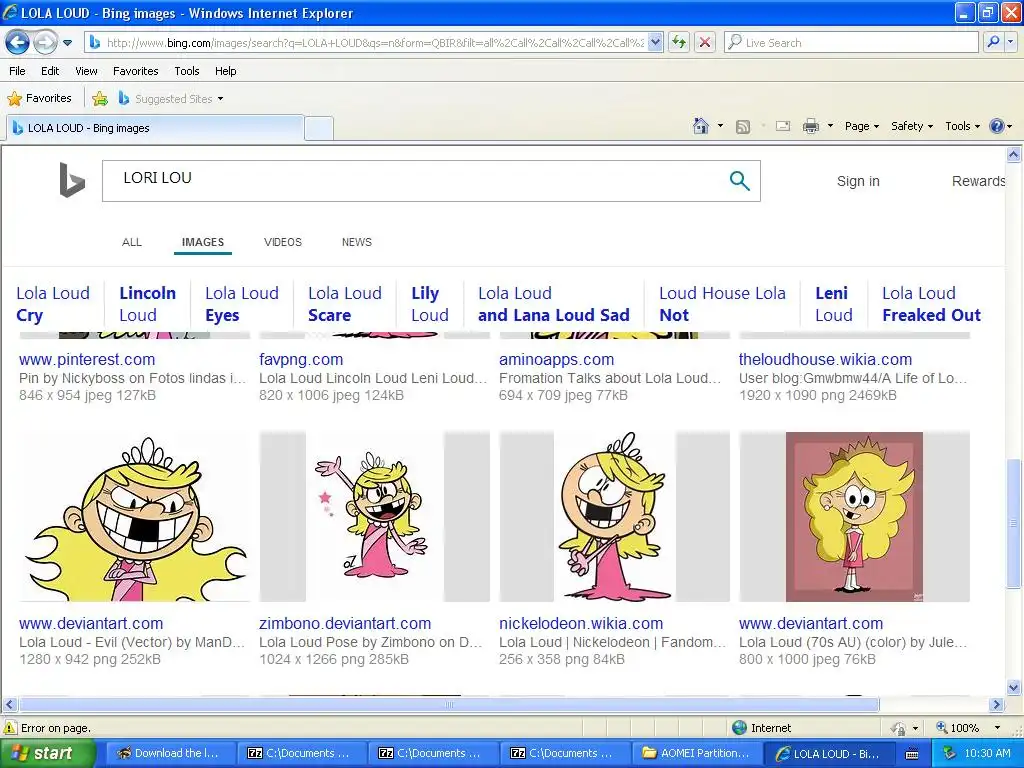Switch to the VIDEOS tab
Screen dimensions: 1024x768
(283, 242)
